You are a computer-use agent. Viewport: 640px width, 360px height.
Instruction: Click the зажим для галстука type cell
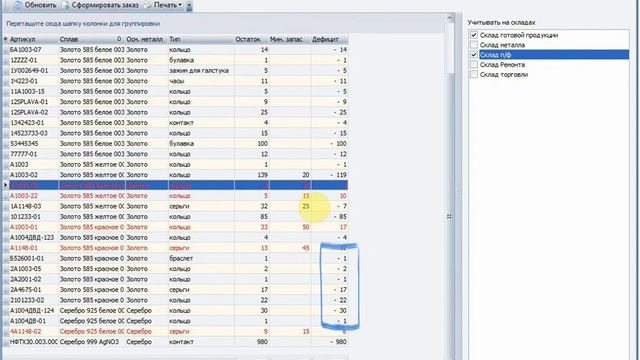[201, 71]
